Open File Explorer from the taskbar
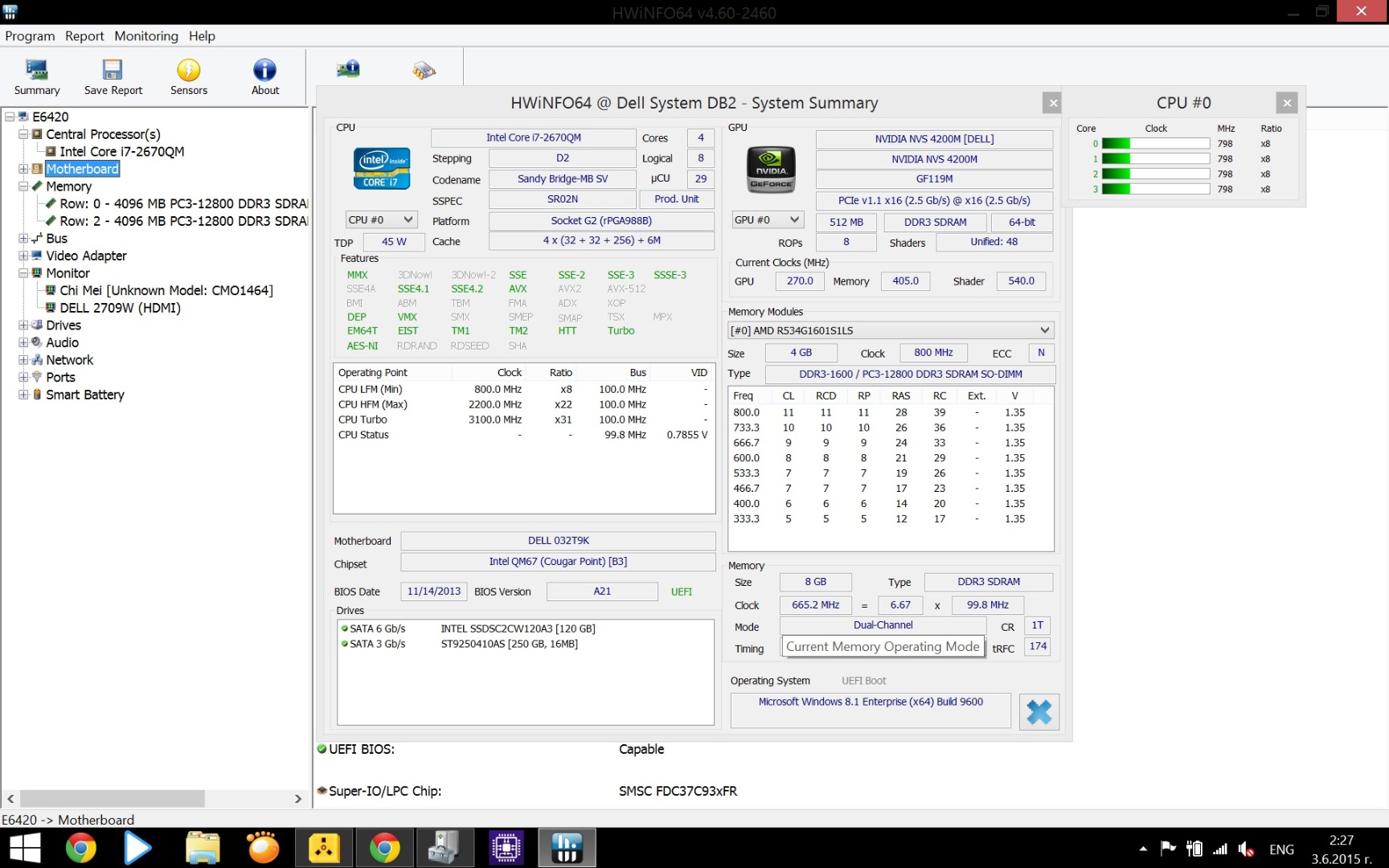The height and width of the screenshot is (868, 1389). click(x=203, y=848)
